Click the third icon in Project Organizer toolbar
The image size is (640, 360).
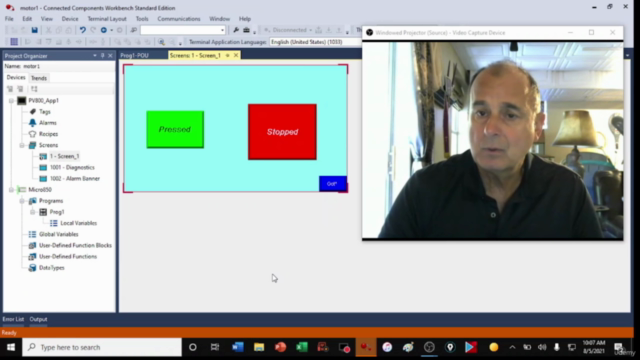click(x=34, y=89)
